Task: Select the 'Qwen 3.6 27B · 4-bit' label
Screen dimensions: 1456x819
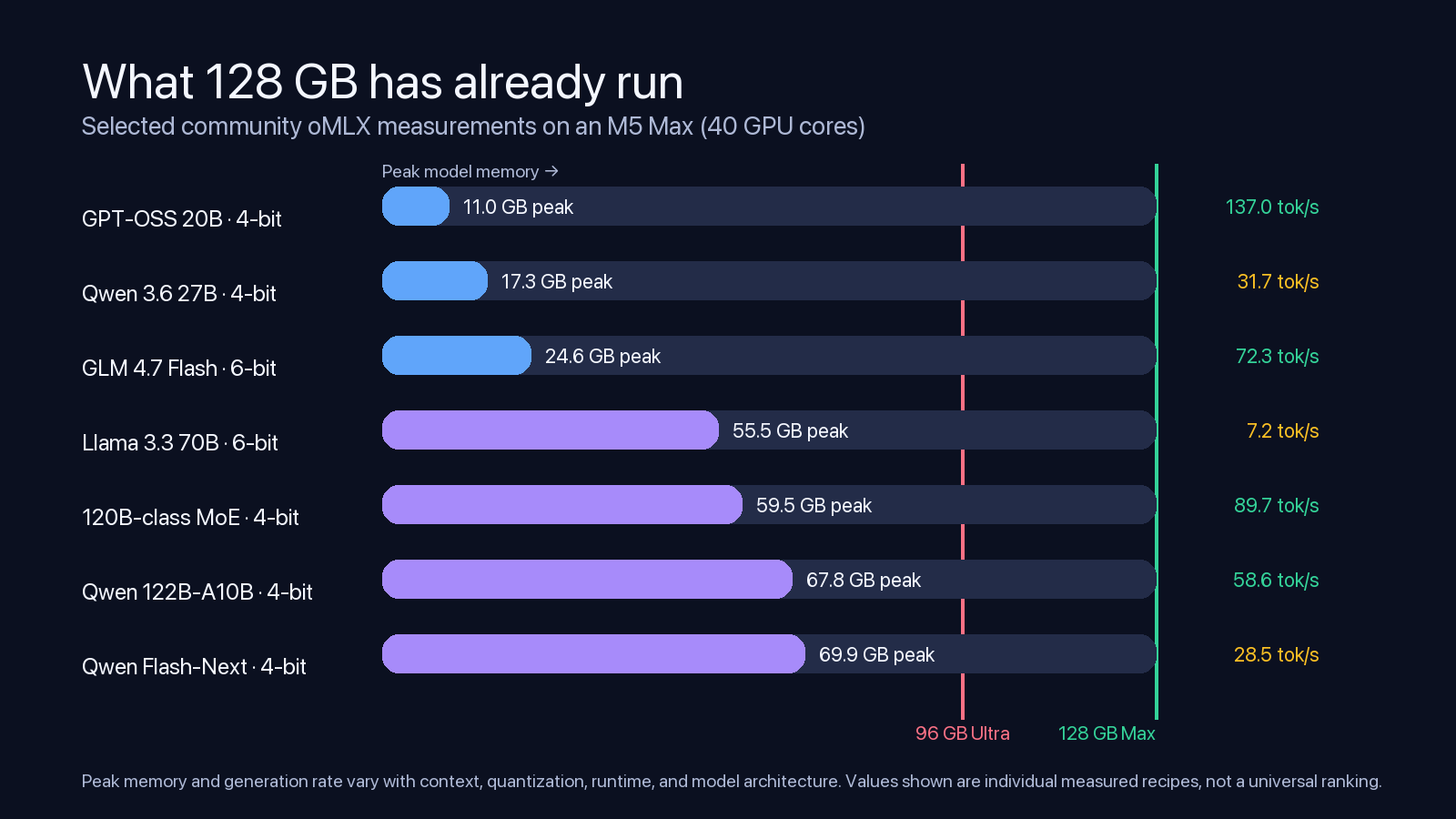Action: (179, 294)
